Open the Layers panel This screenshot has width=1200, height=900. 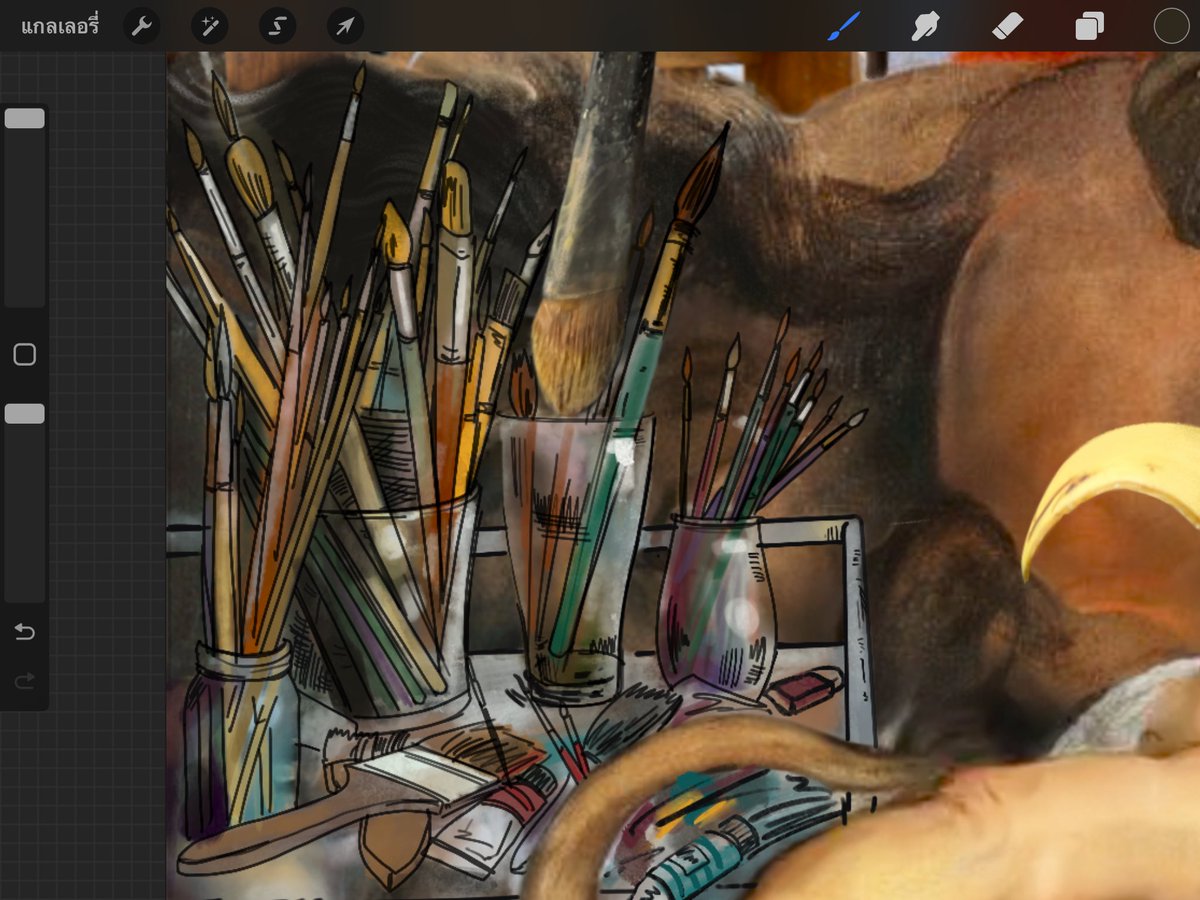tap(1089, 26)
